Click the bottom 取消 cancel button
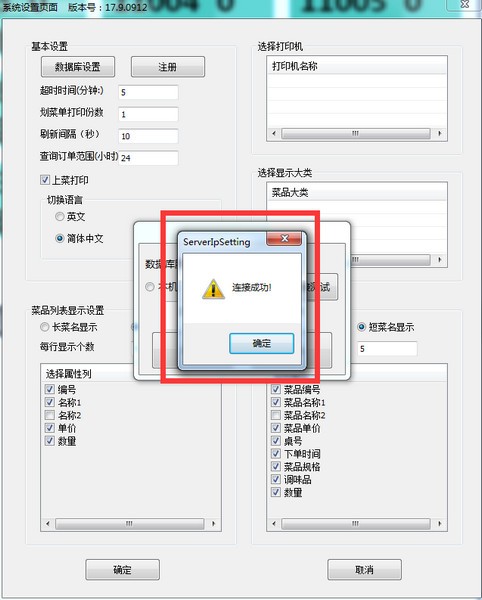Screen dimensions: 482x600 (x=364, y=570)
